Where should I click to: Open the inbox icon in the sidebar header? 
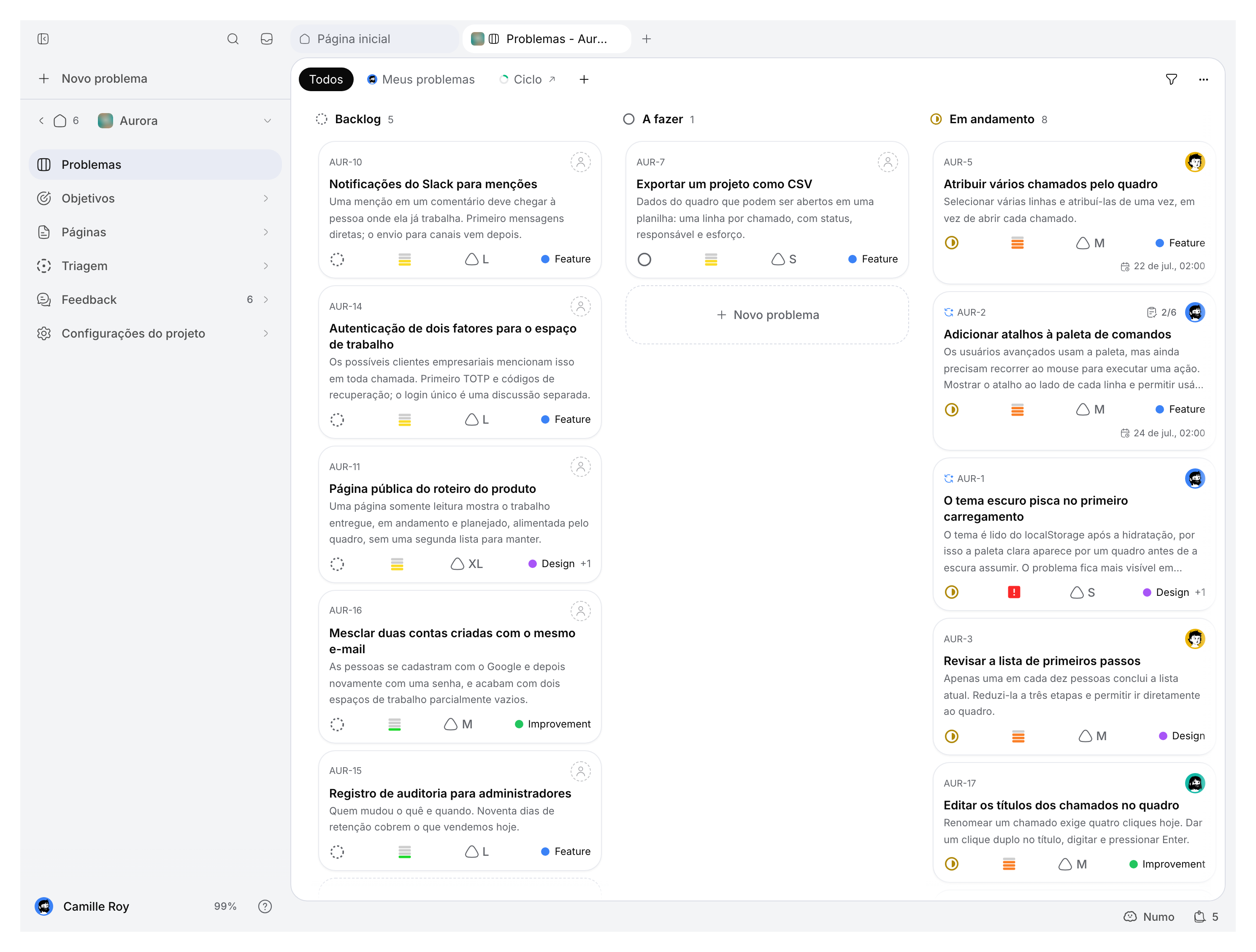point(266,38)
